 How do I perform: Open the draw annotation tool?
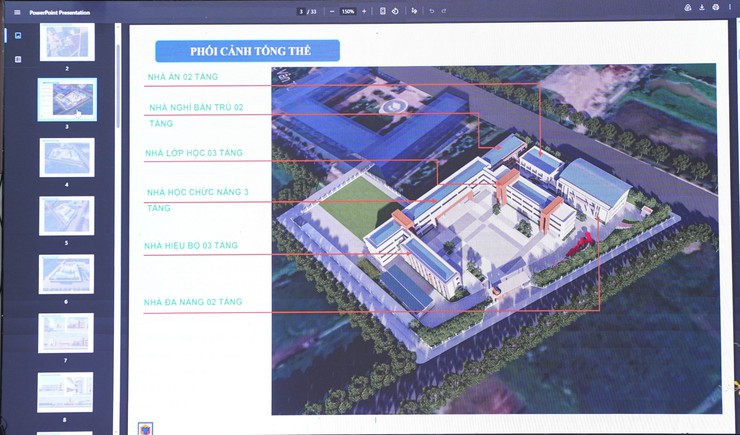[414, 11]
